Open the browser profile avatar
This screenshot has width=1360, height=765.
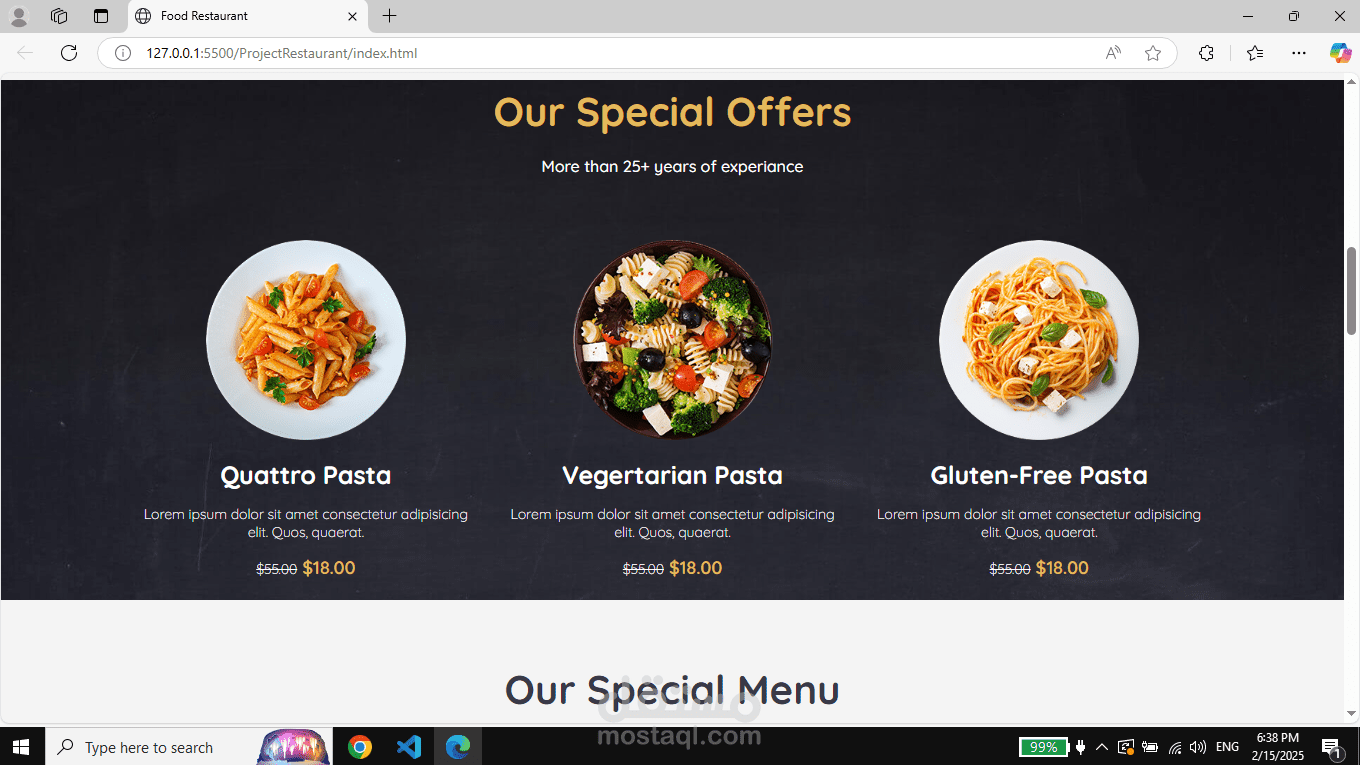tap(19, 16)
